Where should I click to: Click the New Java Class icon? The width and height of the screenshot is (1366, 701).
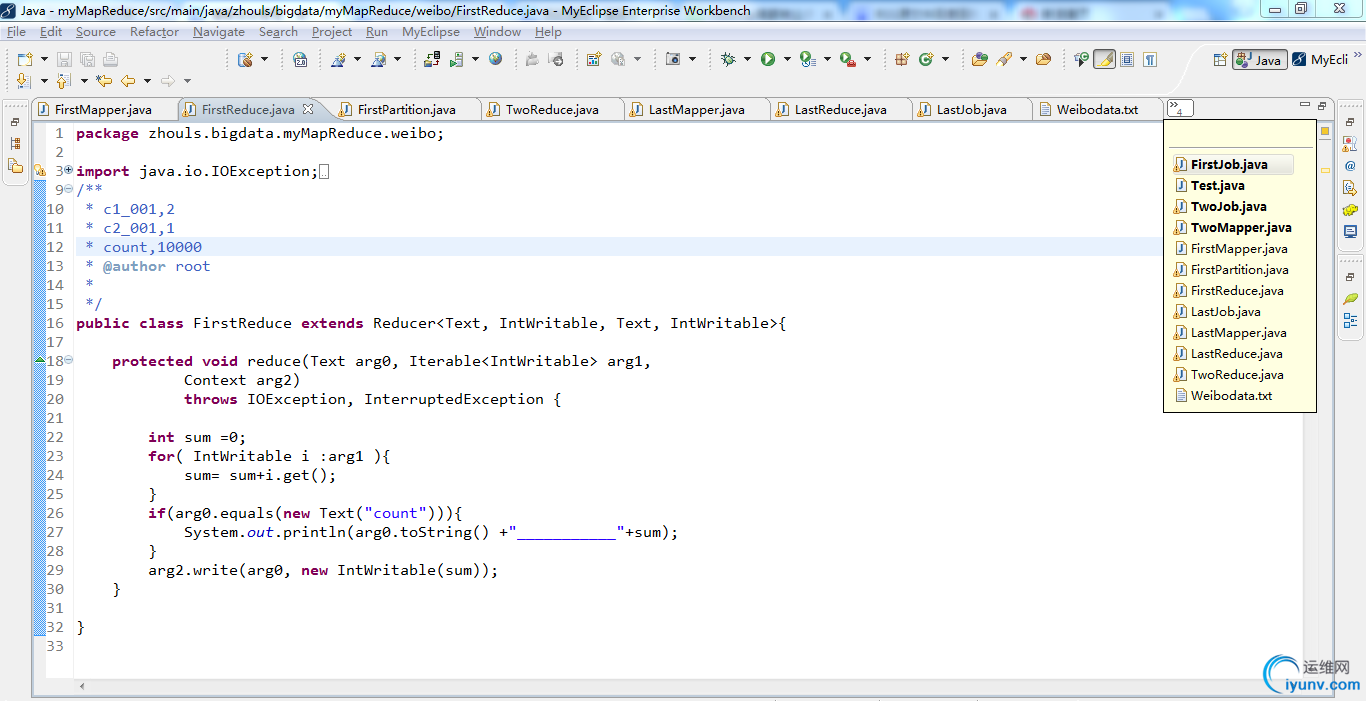(926, 59)
